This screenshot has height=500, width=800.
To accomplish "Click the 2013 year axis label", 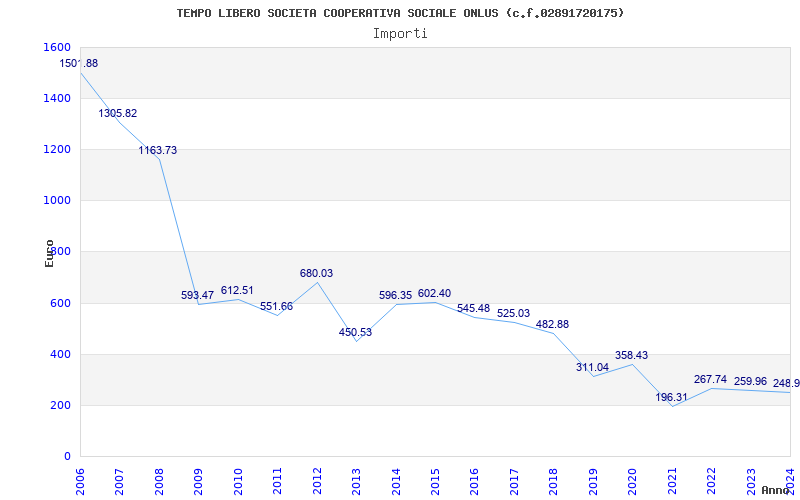I will (356, 483).
